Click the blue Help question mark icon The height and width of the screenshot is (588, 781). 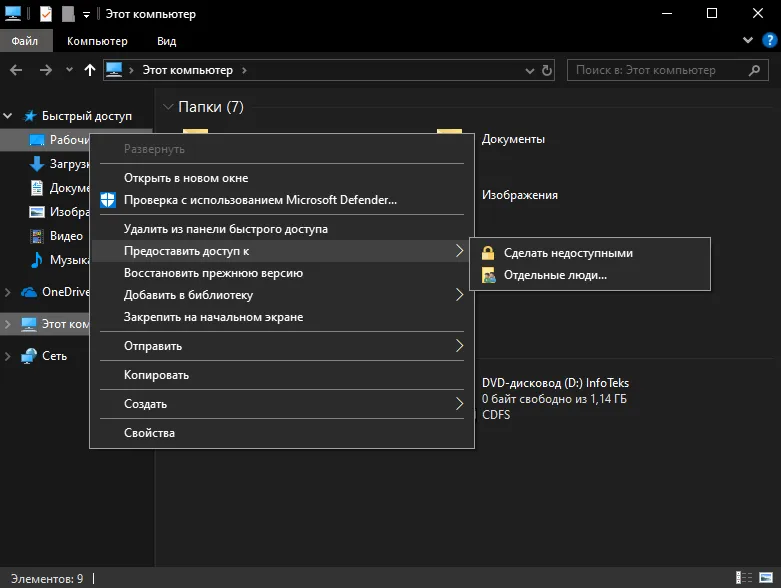(x=769, y=40)
